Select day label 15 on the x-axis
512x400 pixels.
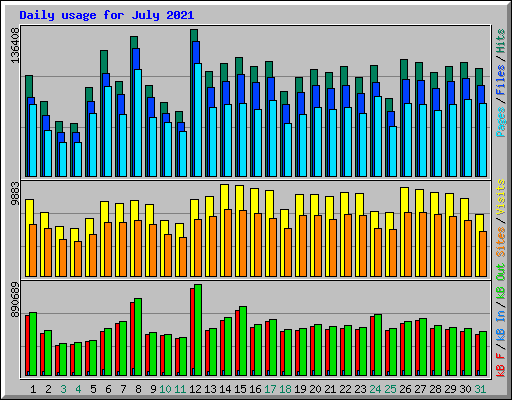240,389
